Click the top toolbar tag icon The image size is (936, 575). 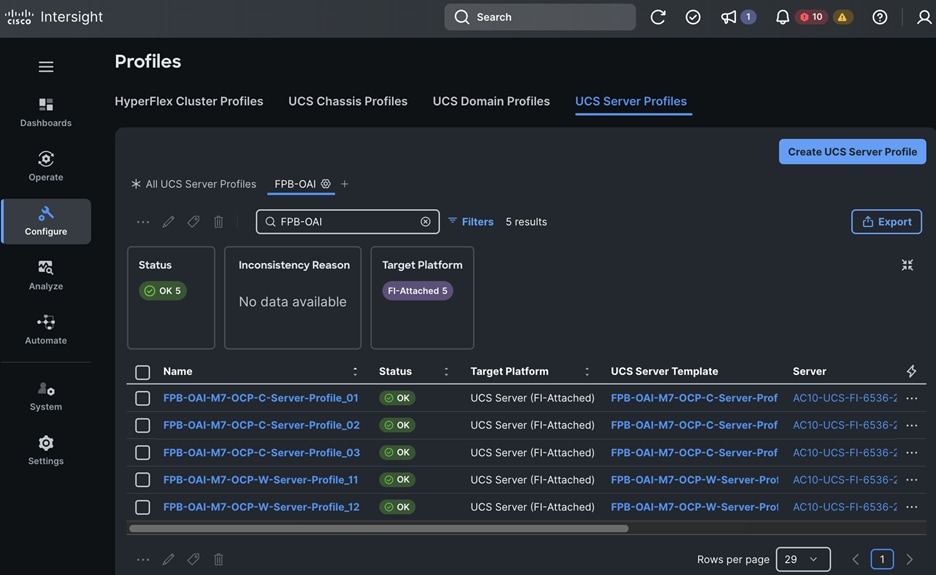[x=193, y=222]
